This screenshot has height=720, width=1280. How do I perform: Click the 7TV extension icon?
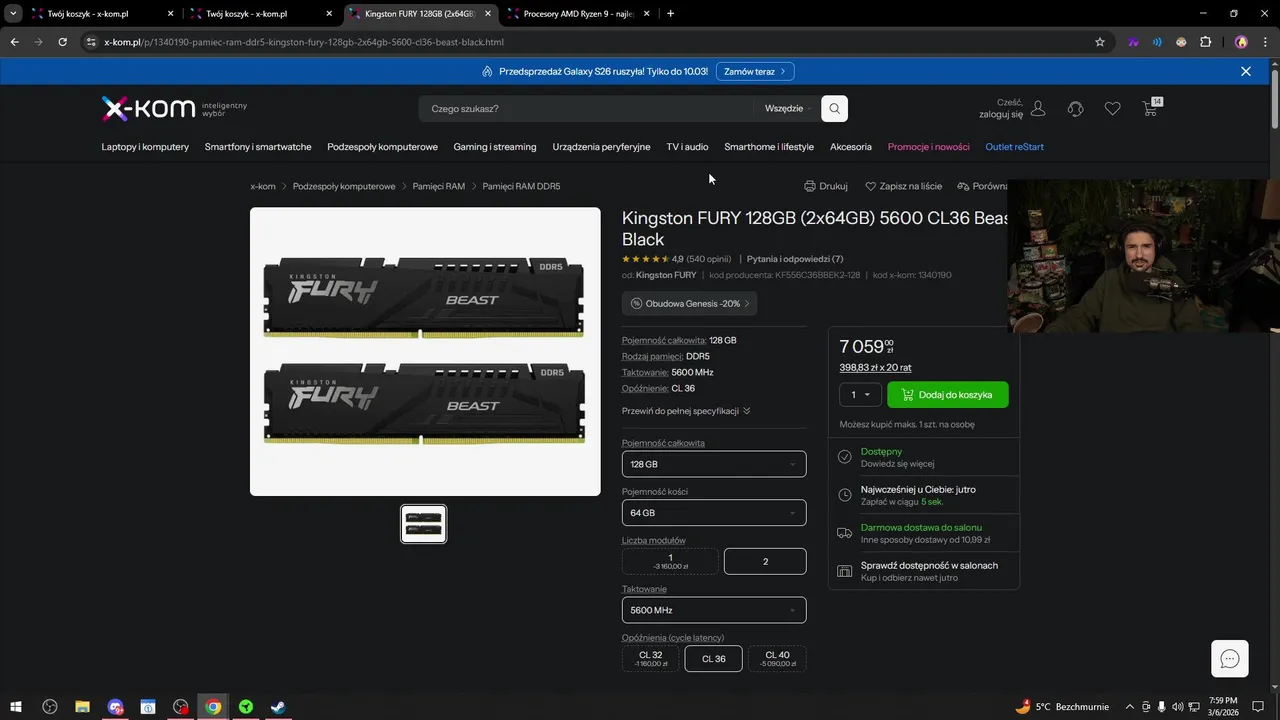pos(1134,42)
